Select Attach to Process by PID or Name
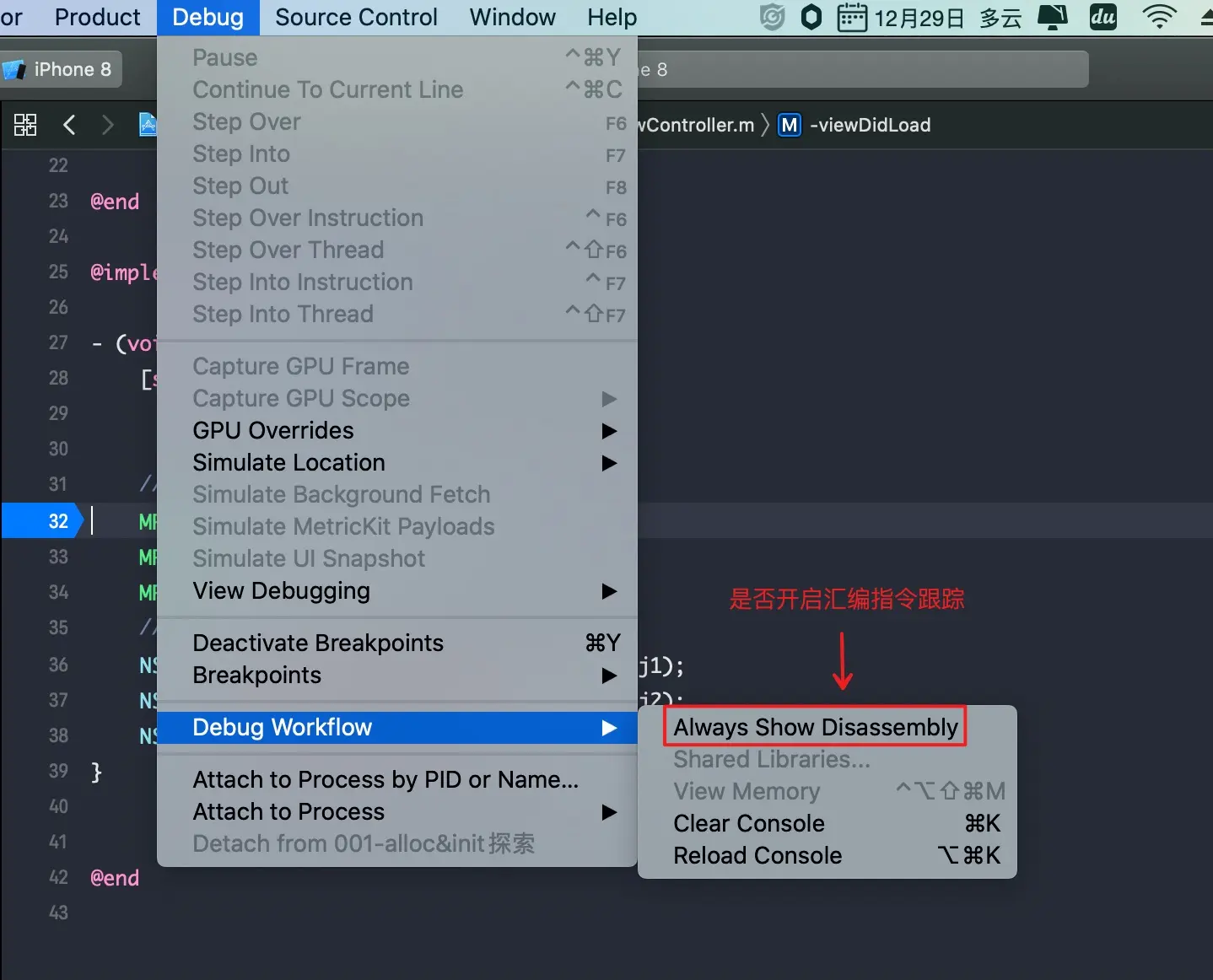 pyautogui.click(x=396, y=779)
